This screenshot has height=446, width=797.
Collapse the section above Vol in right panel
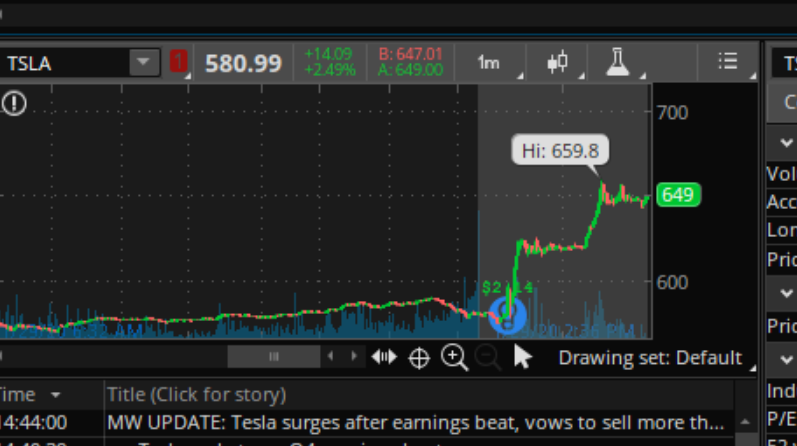786,143
